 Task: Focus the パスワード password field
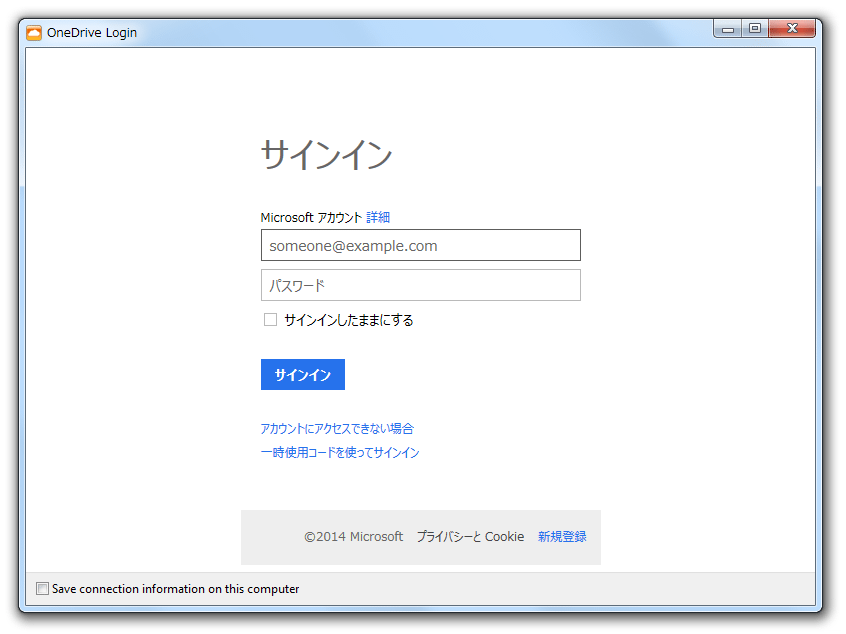[420, 285]
